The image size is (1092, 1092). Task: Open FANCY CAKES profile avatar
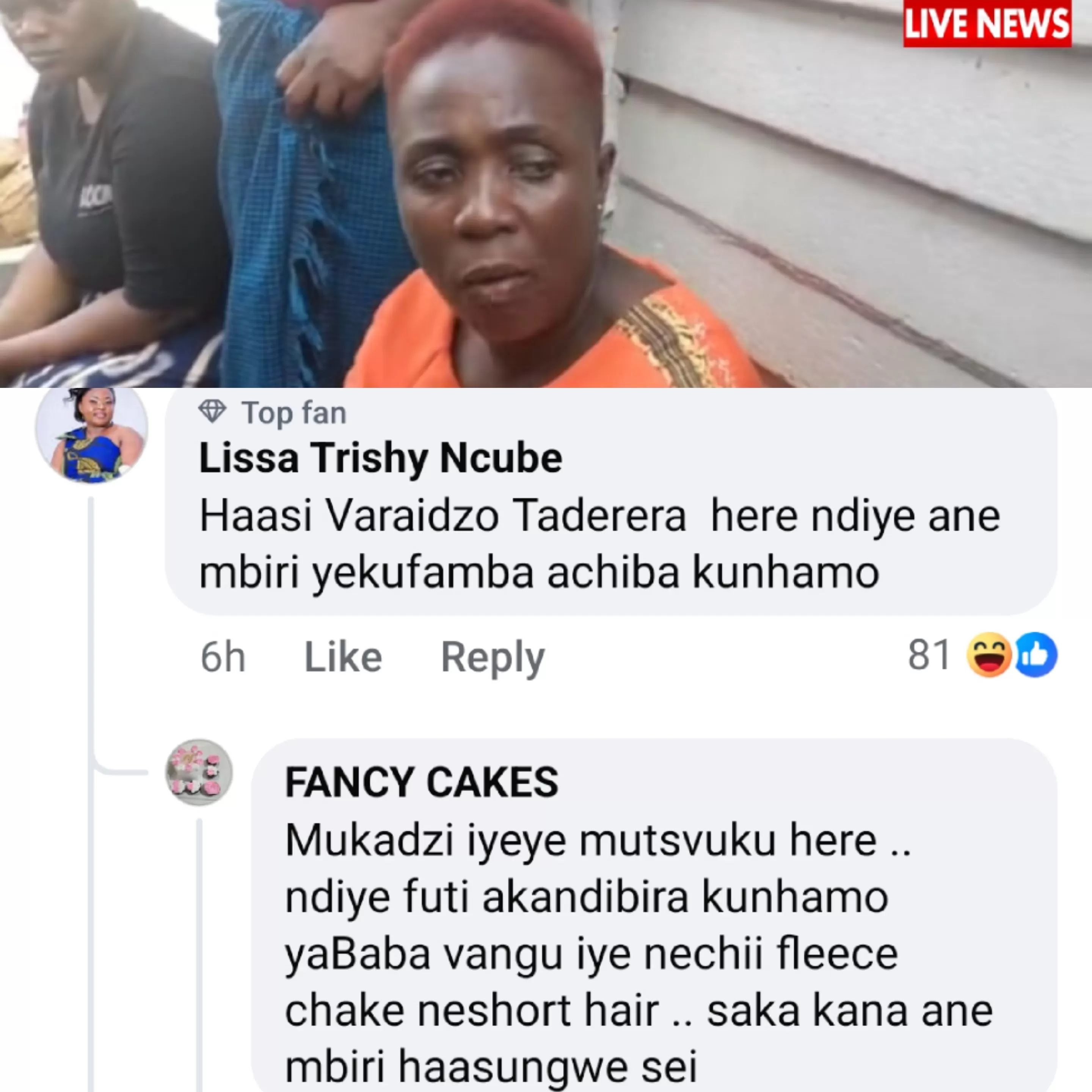pyautogui.click(x=199, y=772)
